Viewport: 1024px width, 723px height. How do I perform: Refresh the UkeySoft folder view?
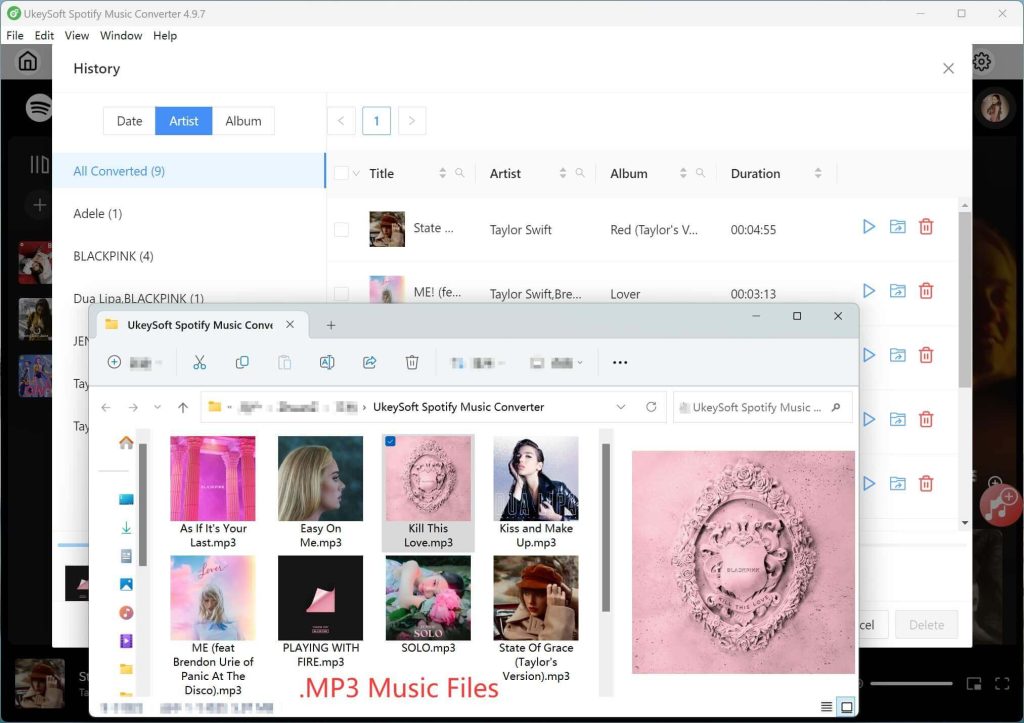pos(651,407)
